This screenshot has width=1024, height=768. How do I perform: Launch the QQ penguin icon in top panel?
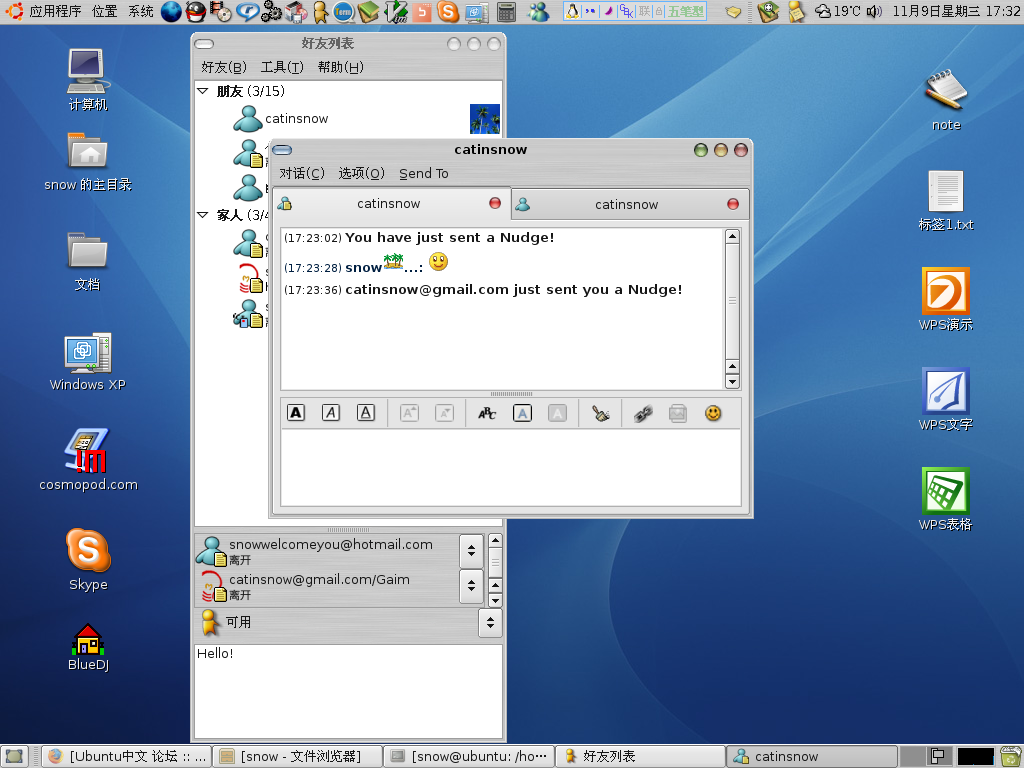pos(196,11)
